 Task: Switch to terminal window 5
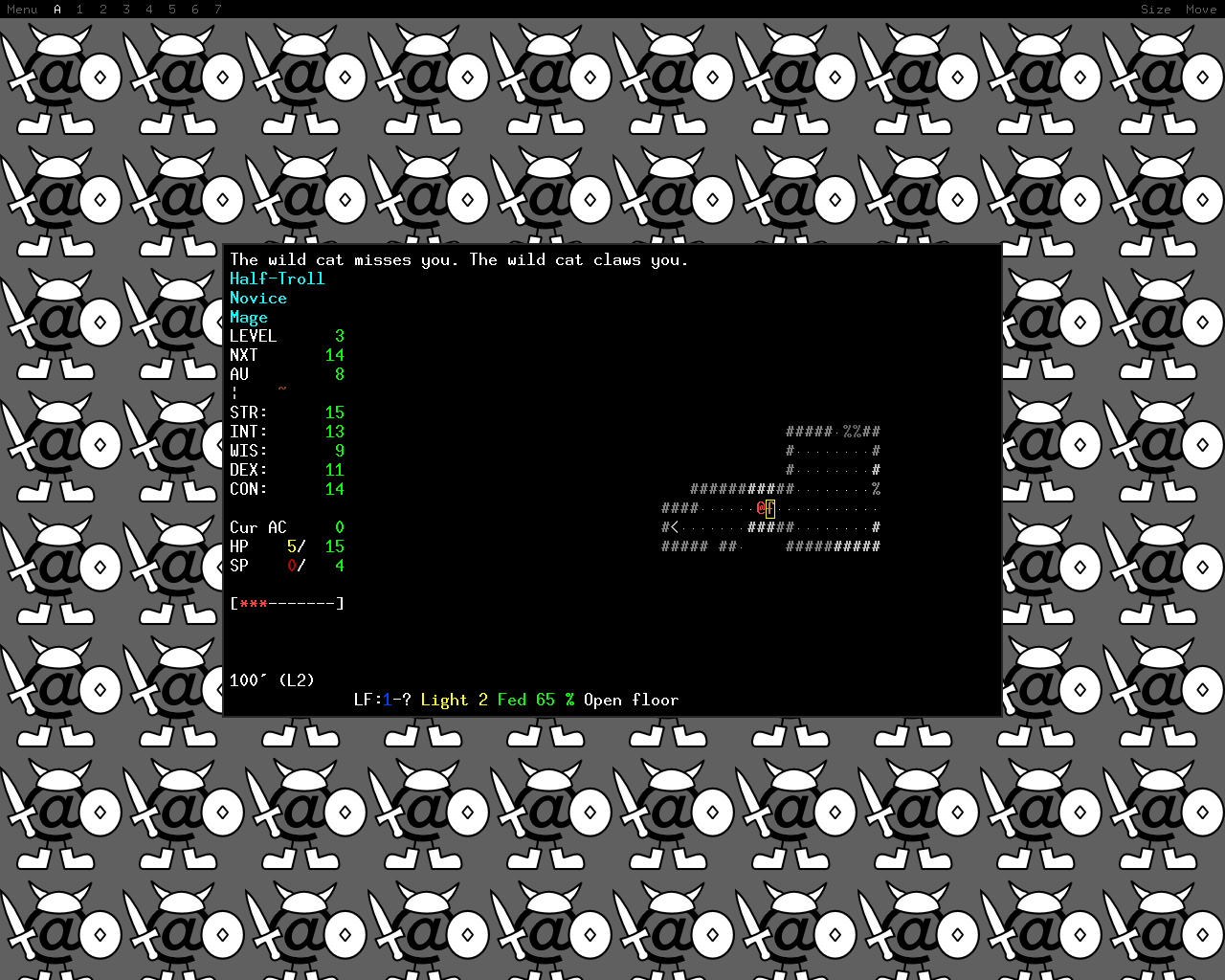tap(172, 9)
